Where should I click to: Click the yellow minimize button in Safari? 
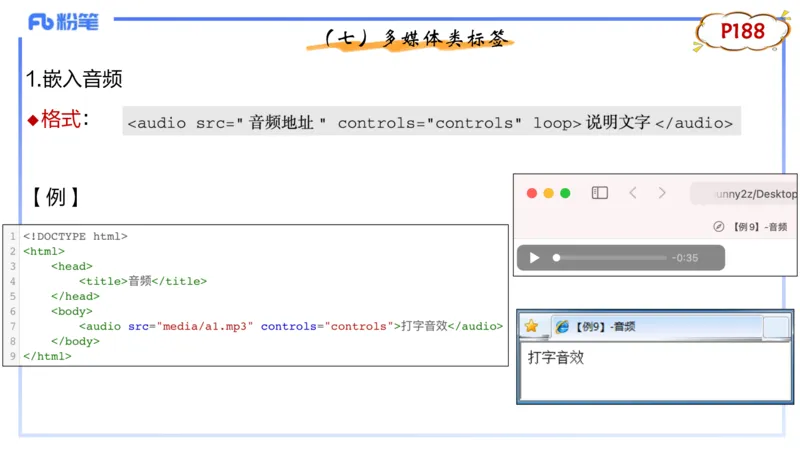tap(548, 193)
